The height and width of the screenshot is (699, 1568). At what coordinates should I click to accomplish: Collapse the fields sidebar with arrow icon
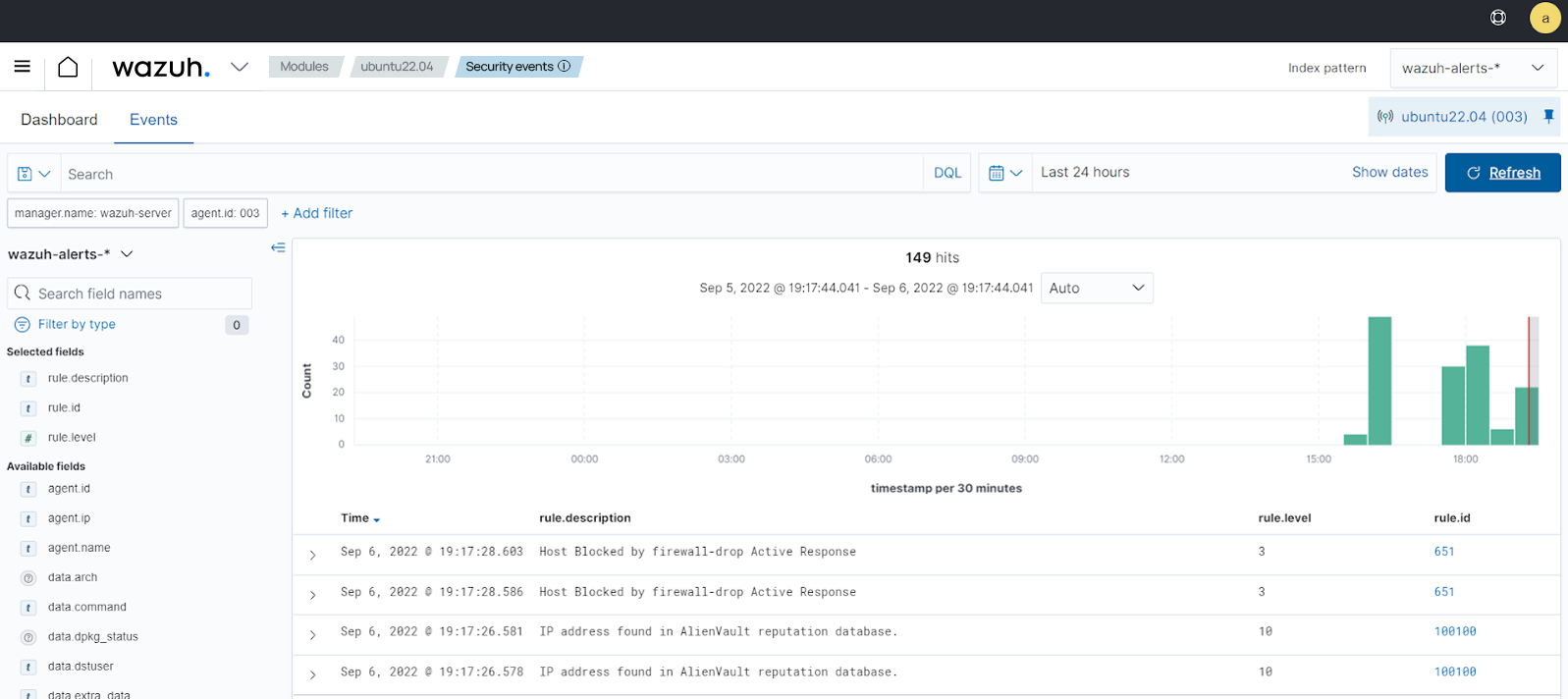click(x=278, y=247)
